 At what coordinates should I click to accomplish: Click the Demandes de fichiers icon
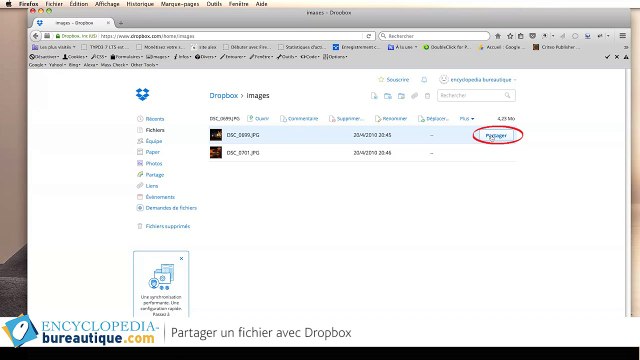point(140,208)
